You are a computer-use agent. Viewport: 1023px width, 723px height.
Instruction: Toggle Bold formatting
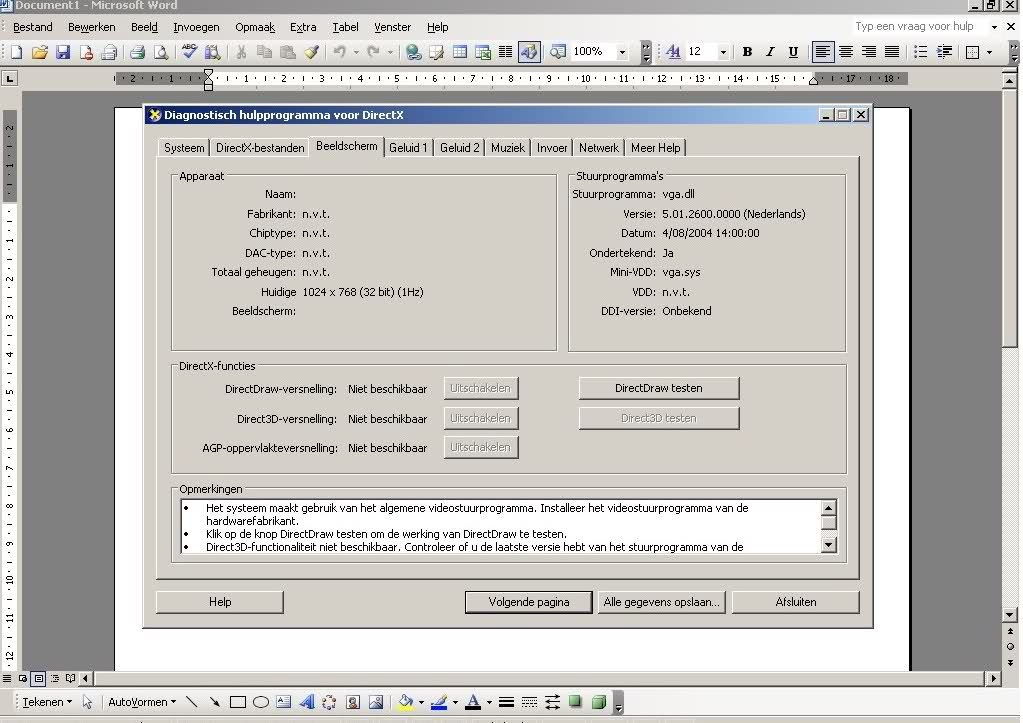click(747, 52)
